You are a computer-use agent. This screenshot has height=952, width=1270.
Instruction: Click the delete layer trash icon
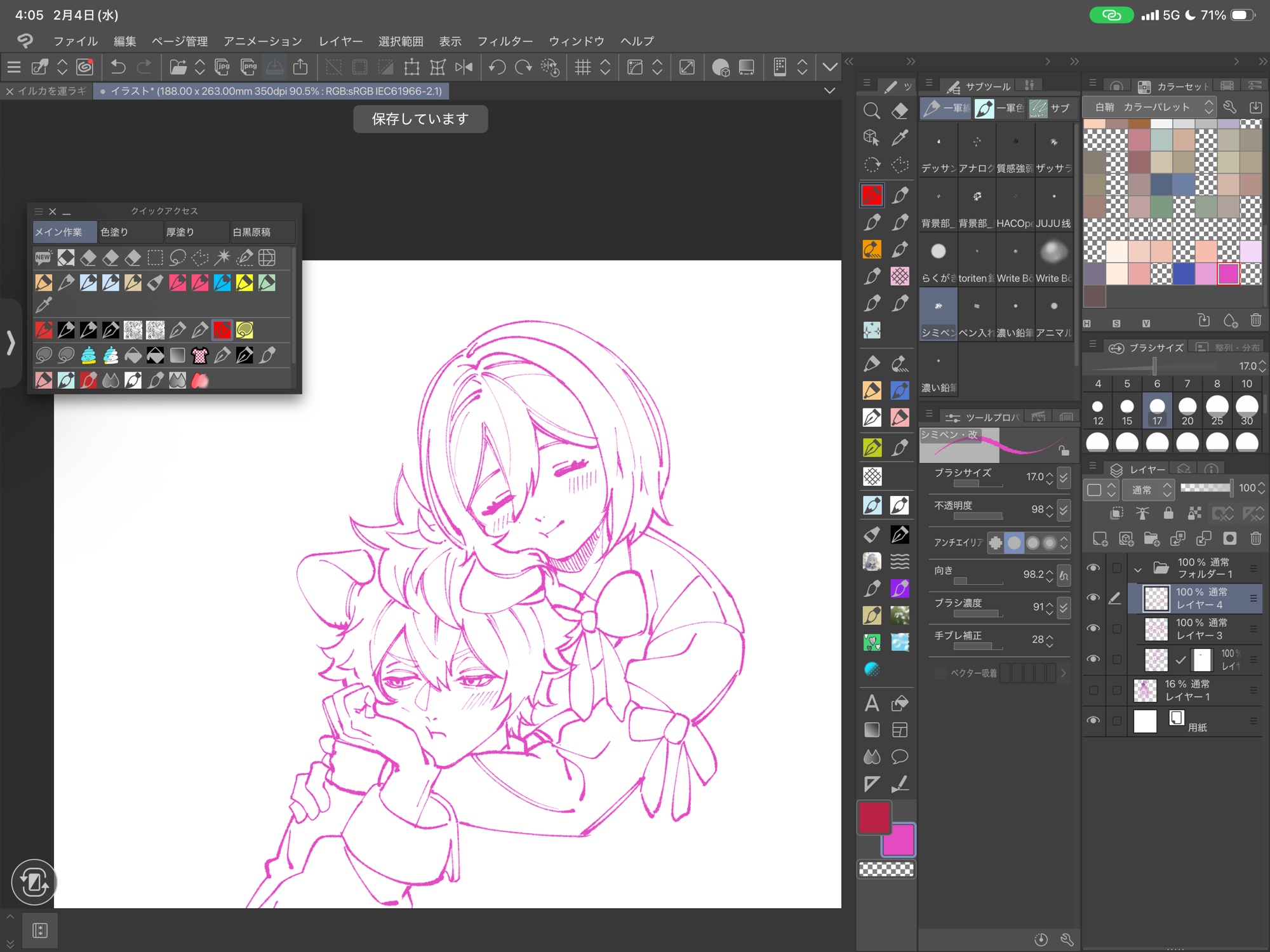tap(1255, 539)
